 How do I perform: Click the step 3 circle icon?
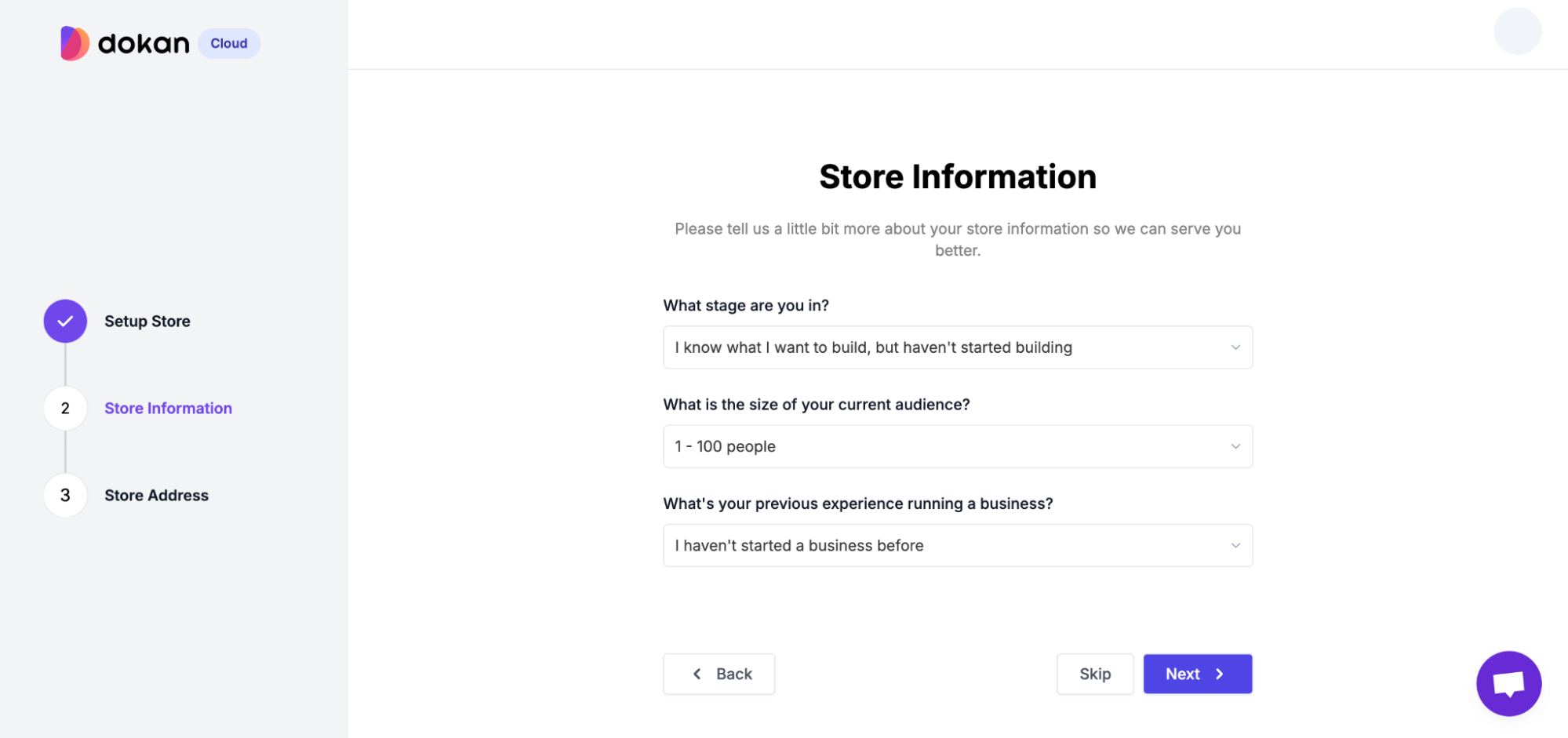point(65,495)
